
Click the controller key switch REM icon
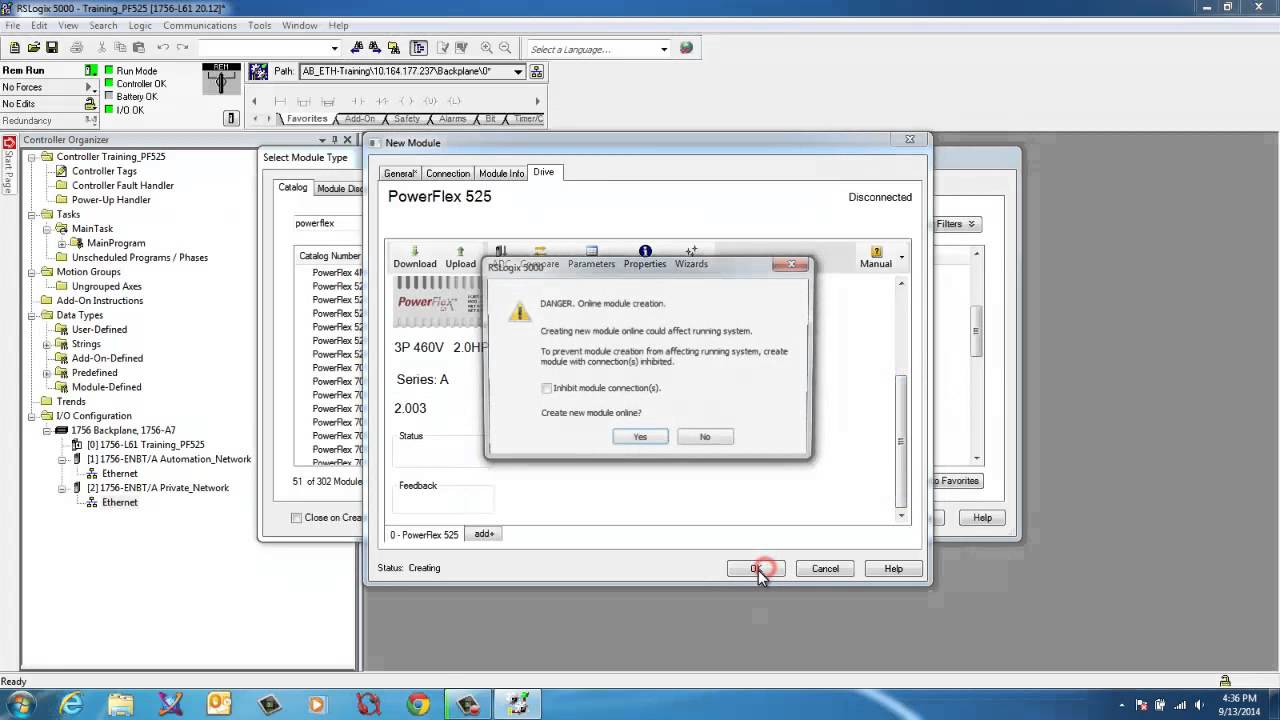pos(221,78)
